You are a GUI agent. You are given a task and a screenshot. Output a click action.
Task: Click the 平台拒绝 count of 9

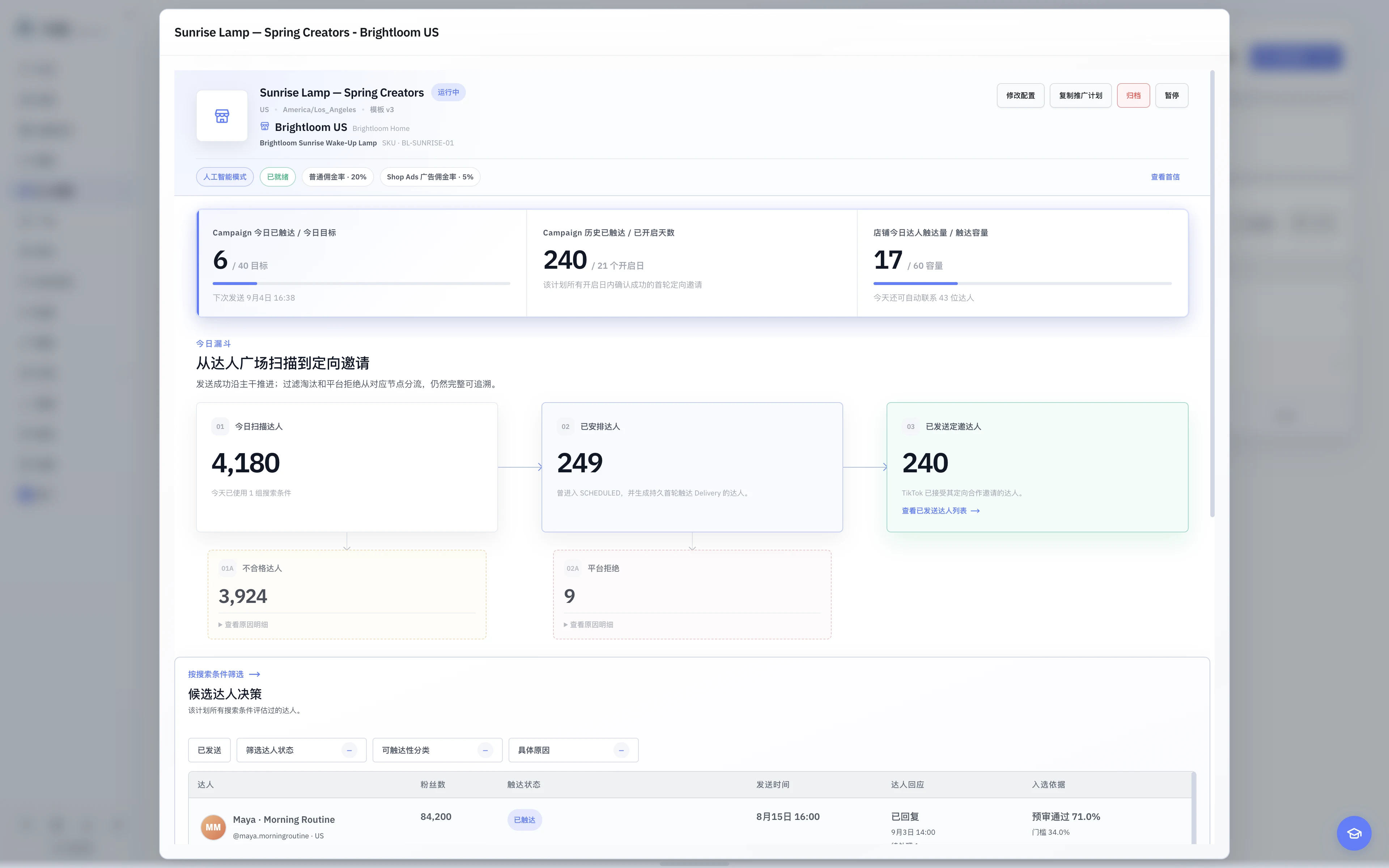click(x=569, y=596)
